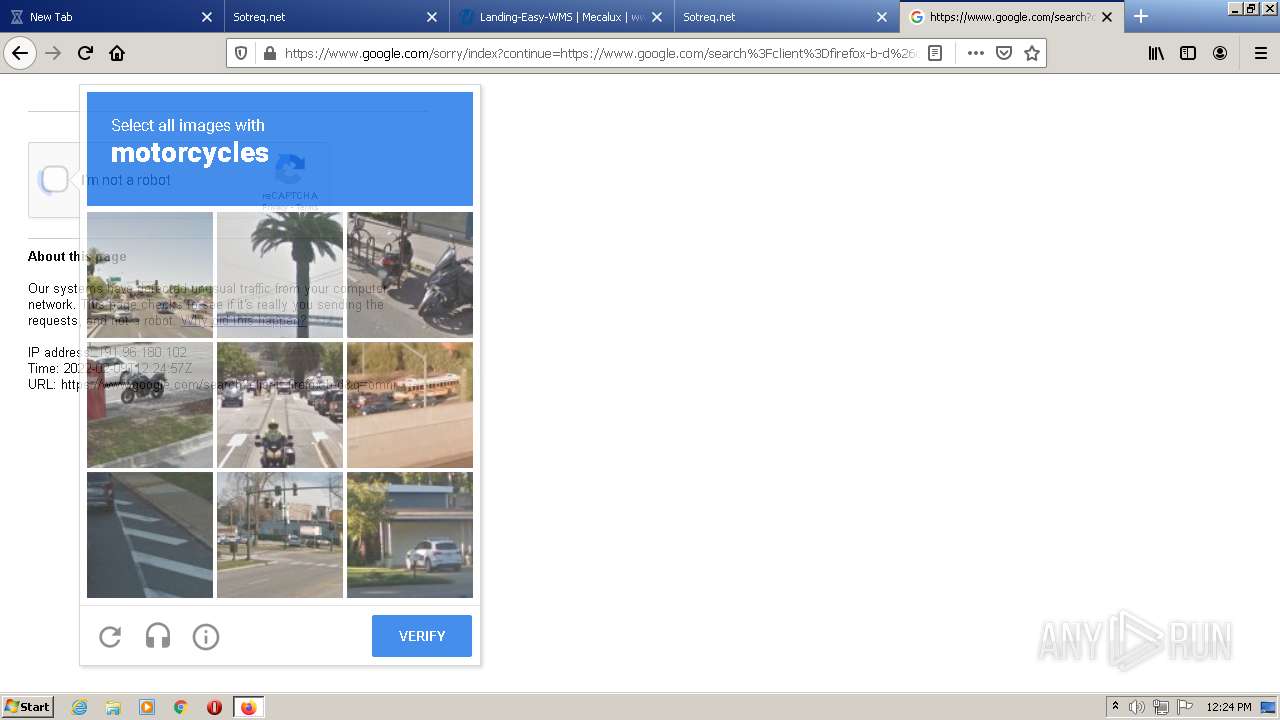Viewport: 1280px width, 720px height.
Task: Open Opera from the taskbar
Action: [x=214, y=707]
